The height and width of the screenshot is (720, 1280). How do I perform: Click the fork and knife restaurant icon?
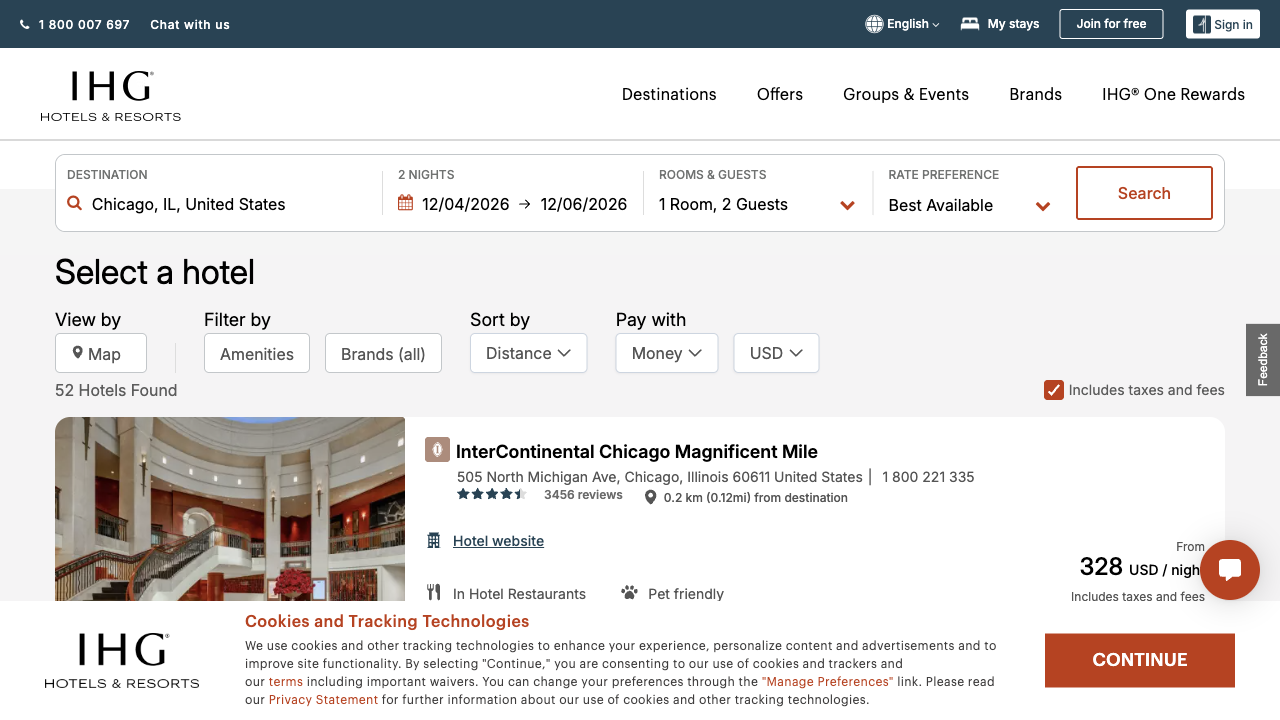pyautogui.click(x=433, y=593)
